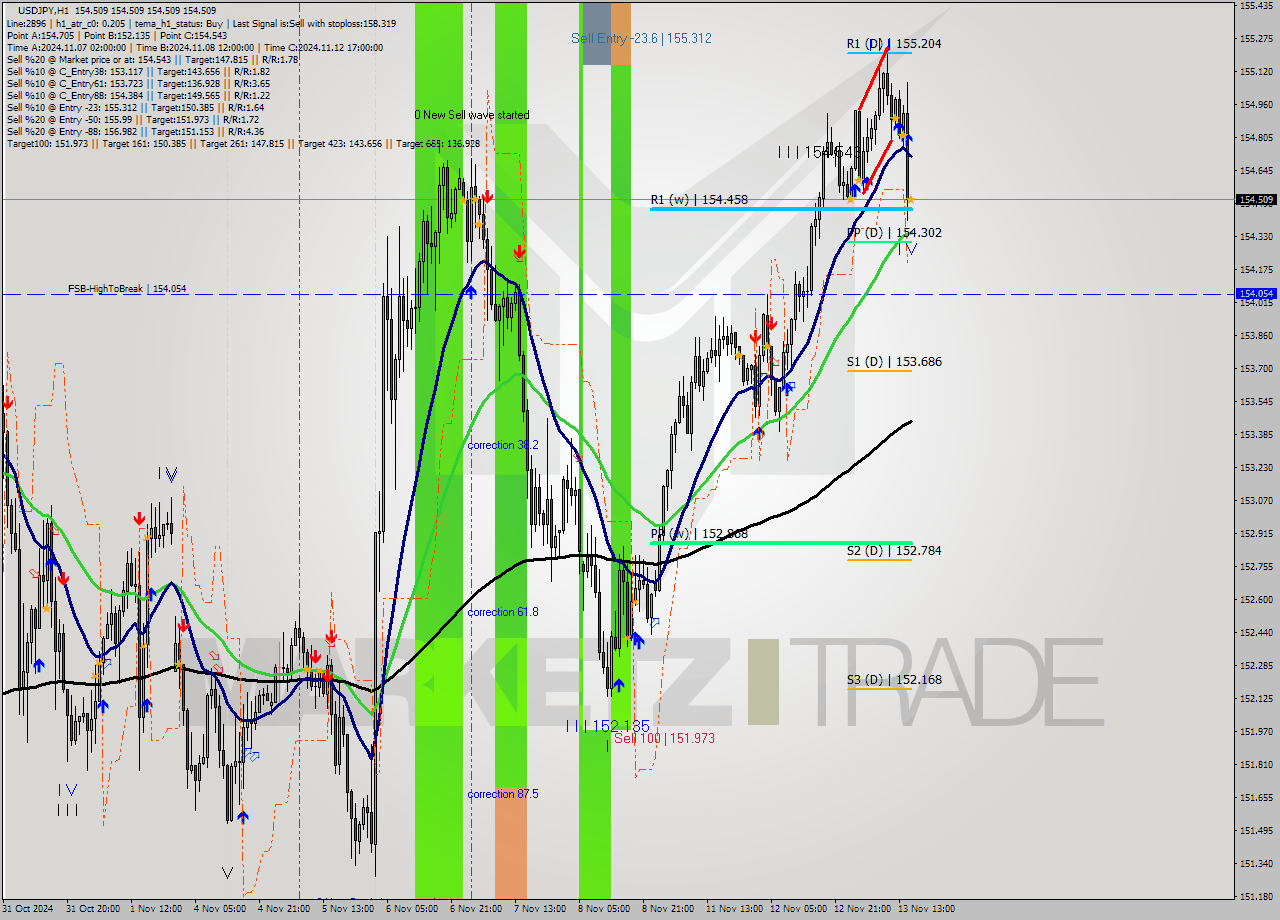Select the 'Sell %10 @ Entry -23' info line

tap(135, 107)
